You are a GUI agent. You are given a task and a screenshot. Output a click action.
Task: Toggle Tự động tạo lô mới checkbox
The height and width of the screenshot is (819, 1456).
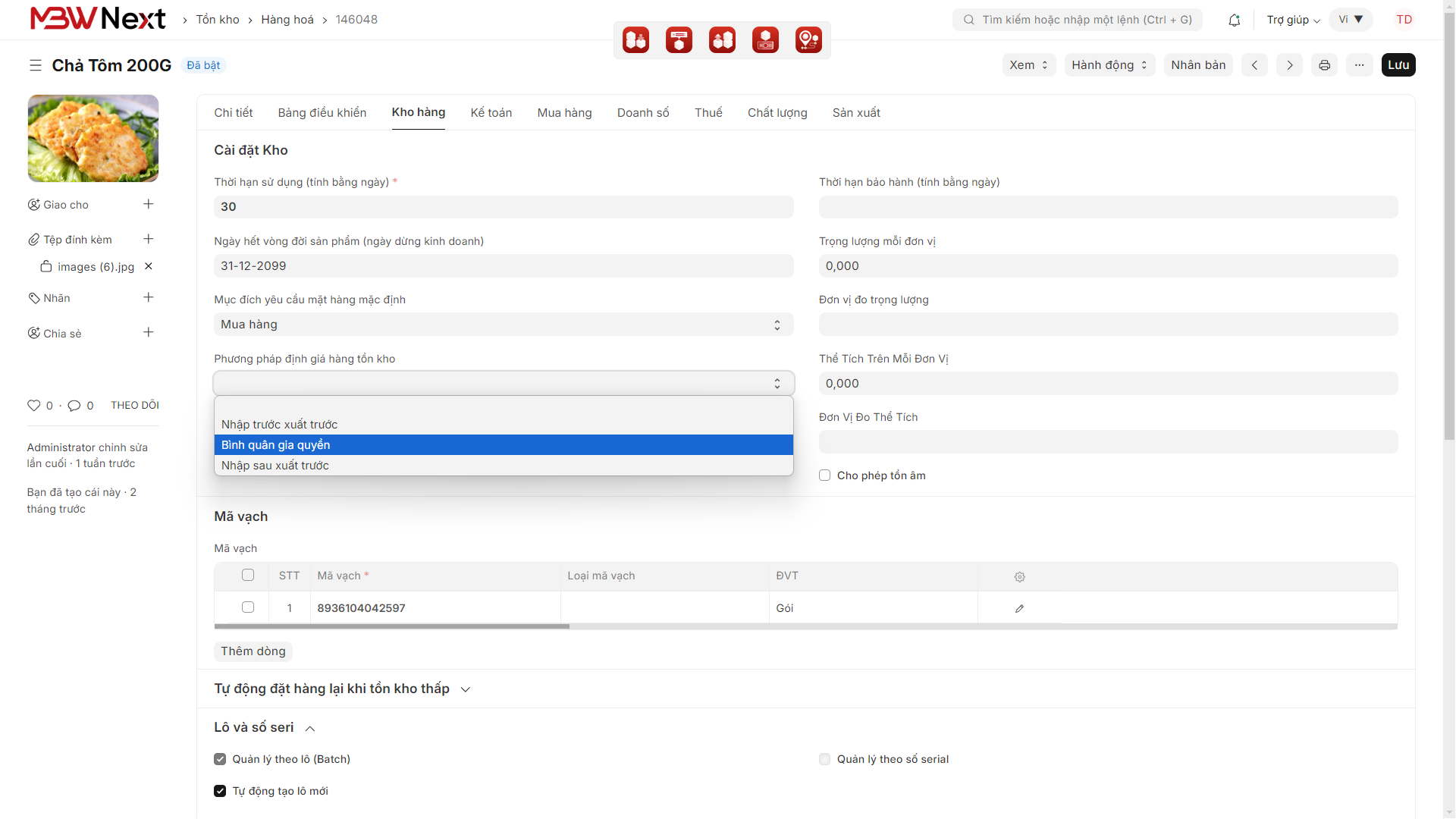click(220, 791)
